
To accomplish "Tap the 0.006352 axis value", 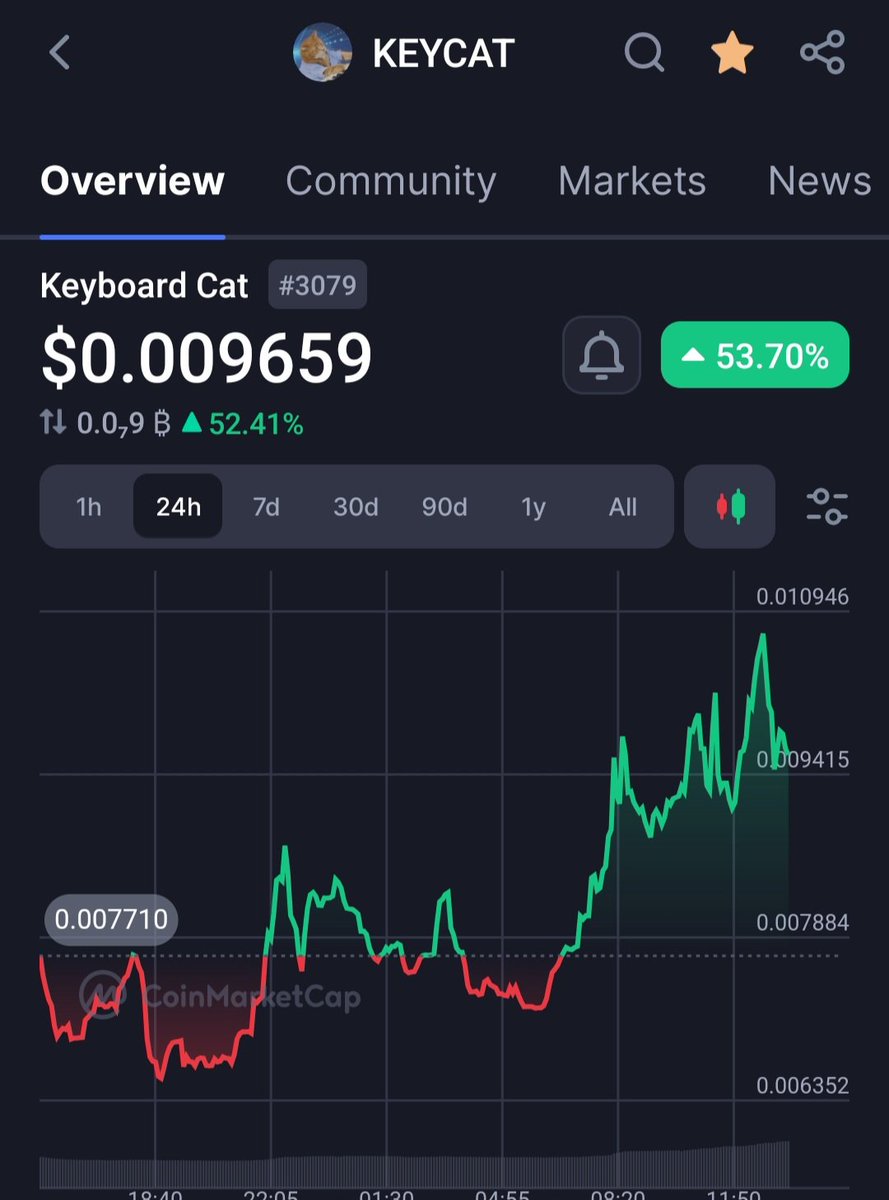I will point(803,1086).
